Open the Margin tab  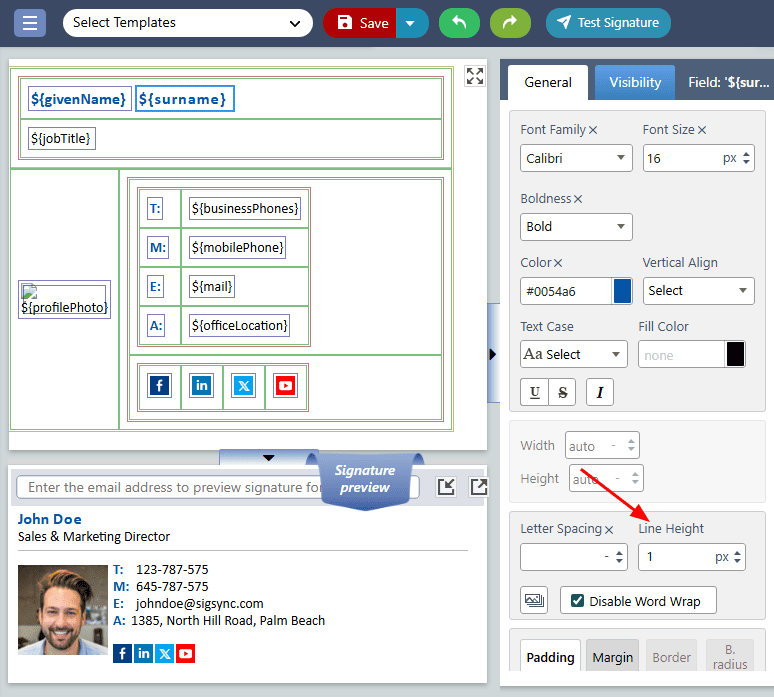612,657
